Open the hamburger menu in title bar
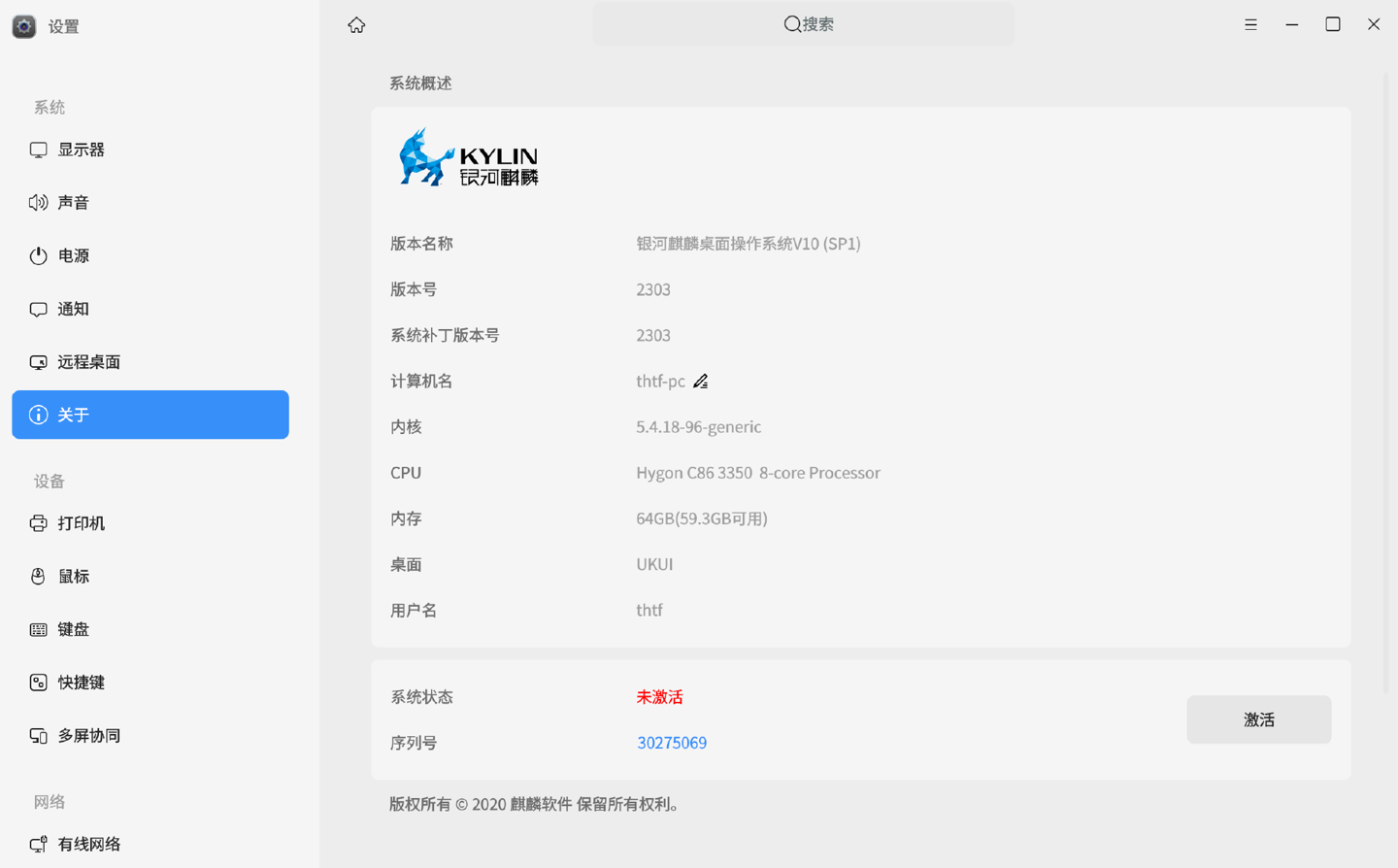Screen dimensions: 1398x868 coord(1250,25)
